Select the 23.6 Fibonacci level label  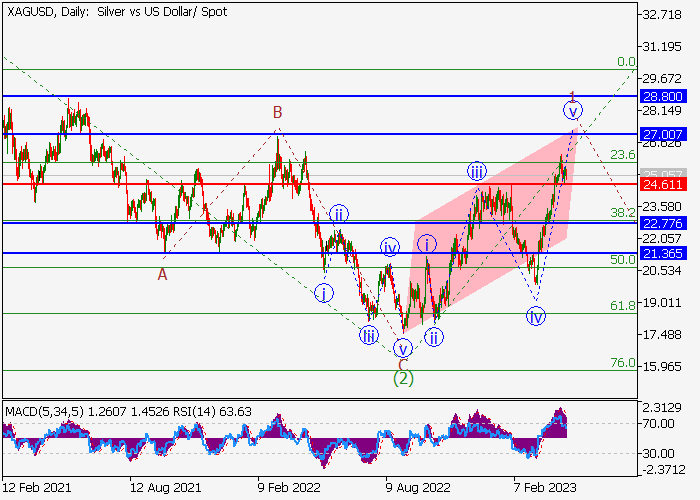point(623,155)
